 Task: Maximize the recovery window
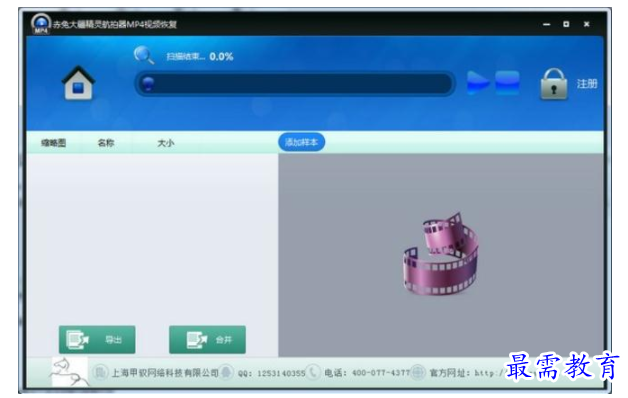click(x=566, y=24)
